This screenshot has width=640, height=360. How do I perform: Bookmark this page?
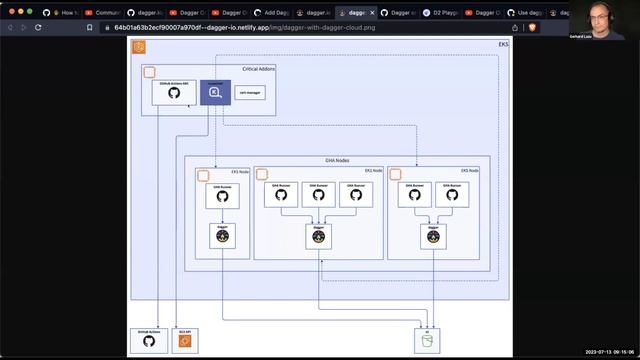tap(89, 27)
